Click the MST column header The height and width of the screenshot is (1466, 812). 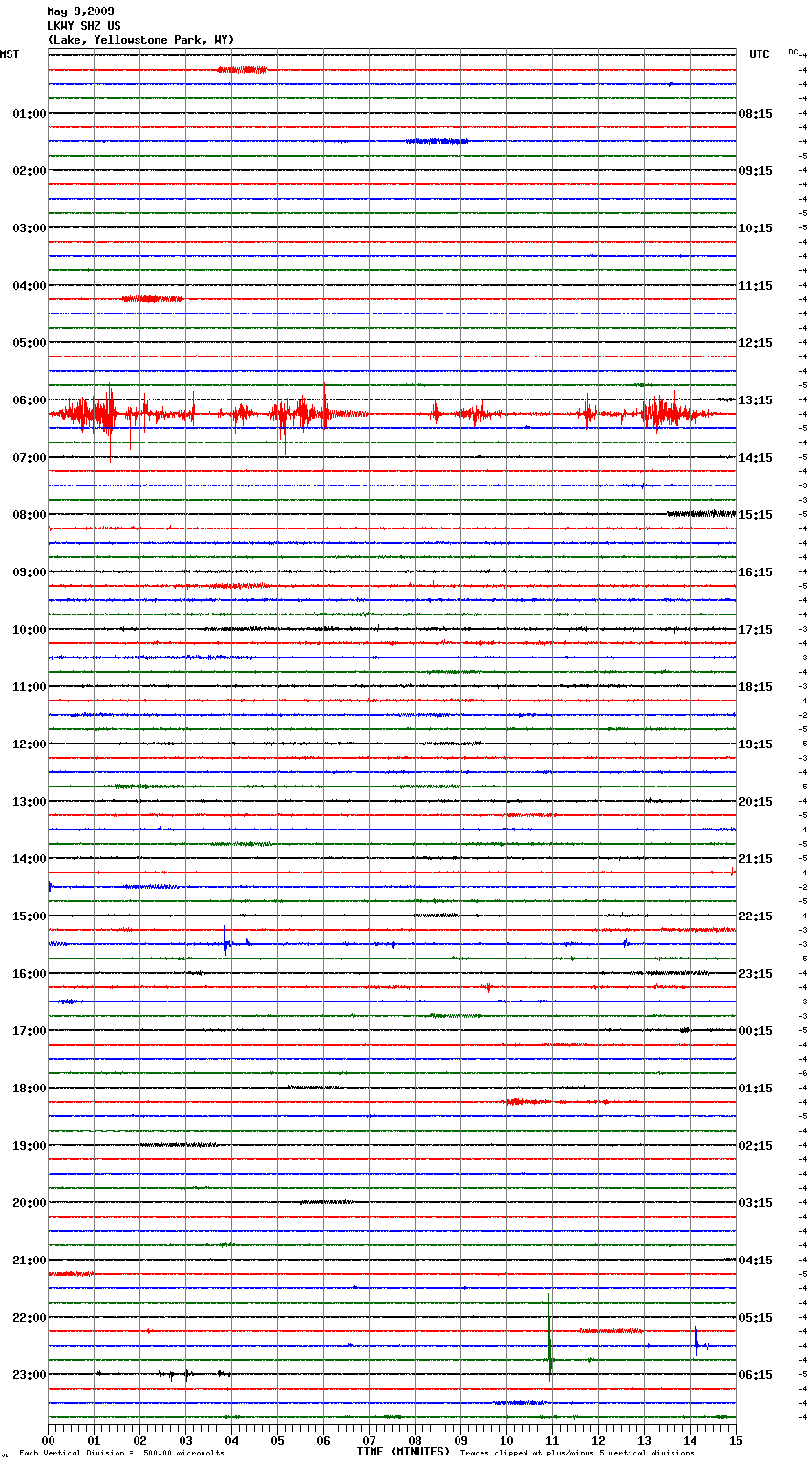pyautogui.click(x=10, y=54)
